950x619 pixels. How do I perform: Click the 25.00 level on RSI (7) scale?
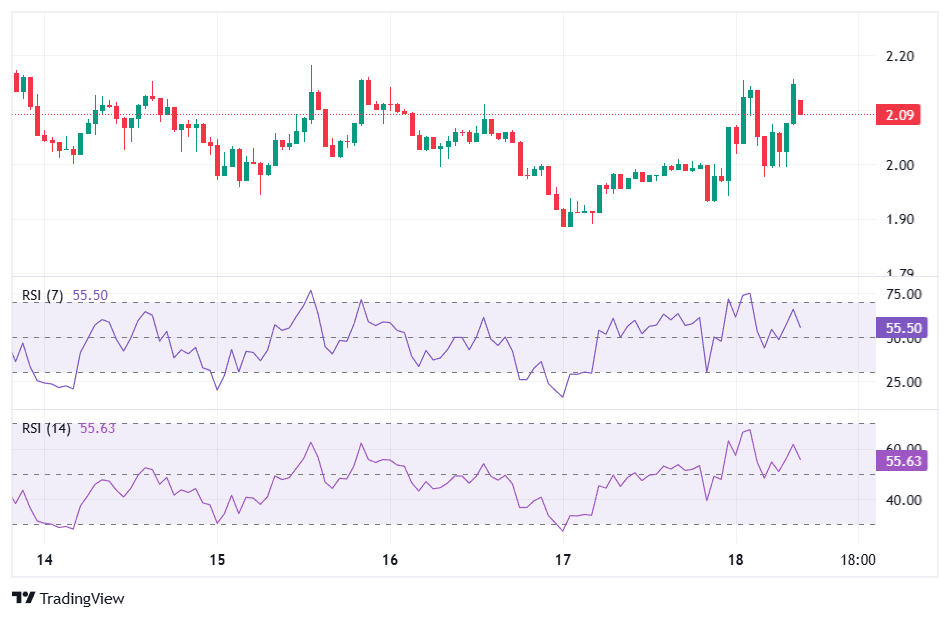coord(901,382)
